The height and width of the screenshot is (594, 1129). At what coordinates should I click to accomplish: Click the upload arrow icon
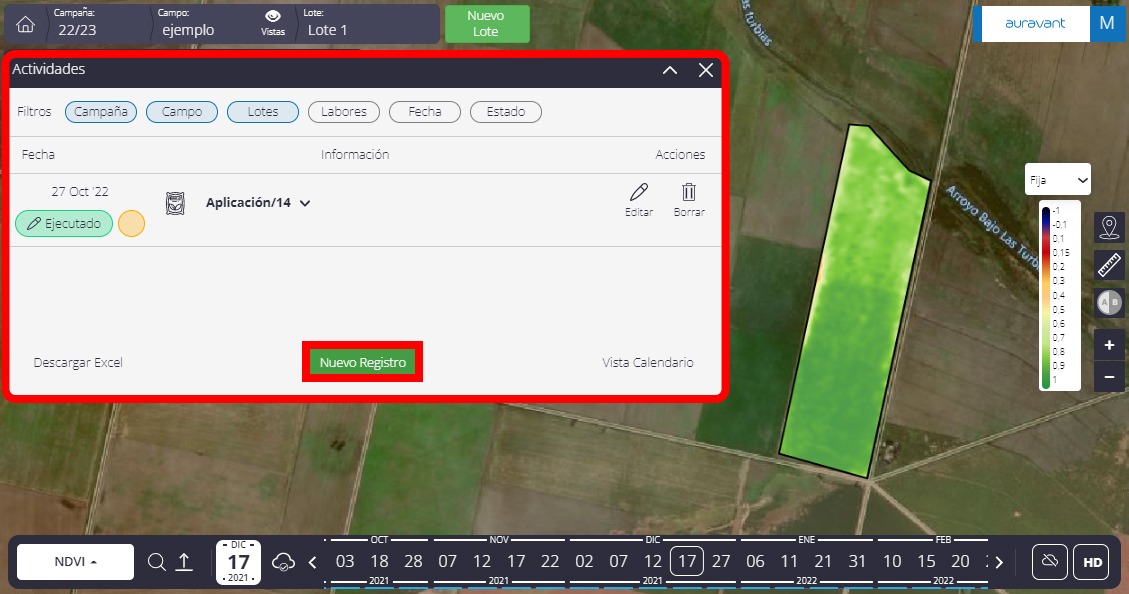184,562
